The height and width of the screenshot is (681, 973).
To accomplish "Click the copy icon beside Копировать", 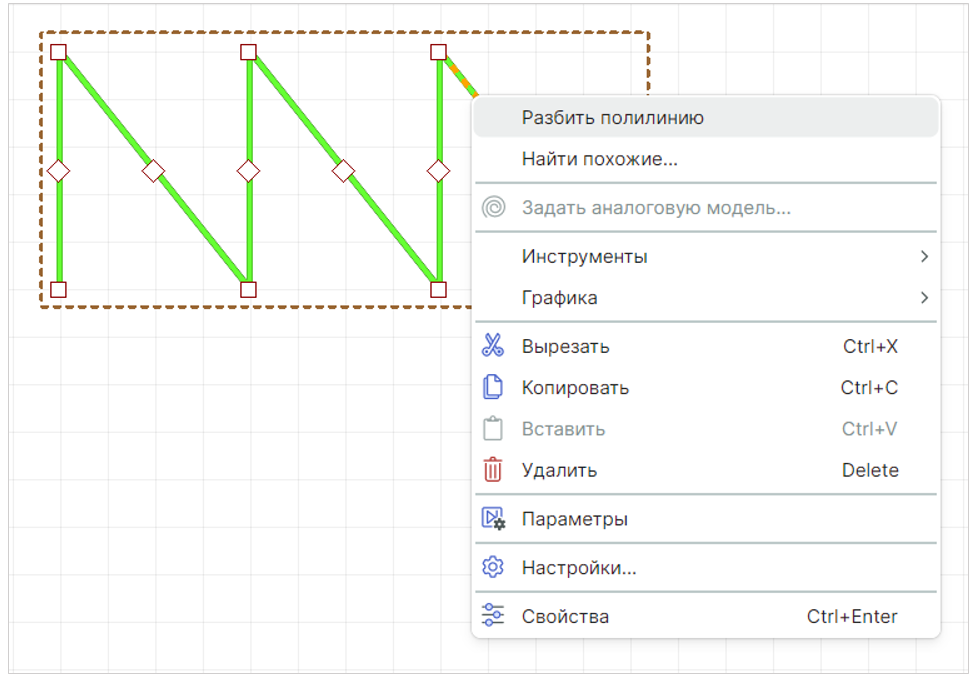I will (492, 388).
